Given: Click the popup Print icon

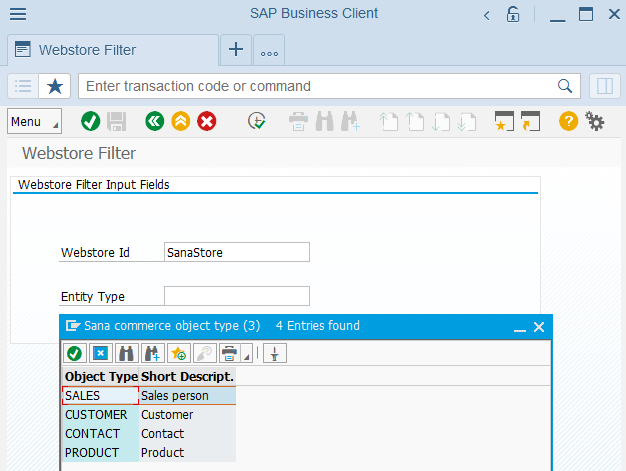Looking at the screenshot, I should 230,353.
